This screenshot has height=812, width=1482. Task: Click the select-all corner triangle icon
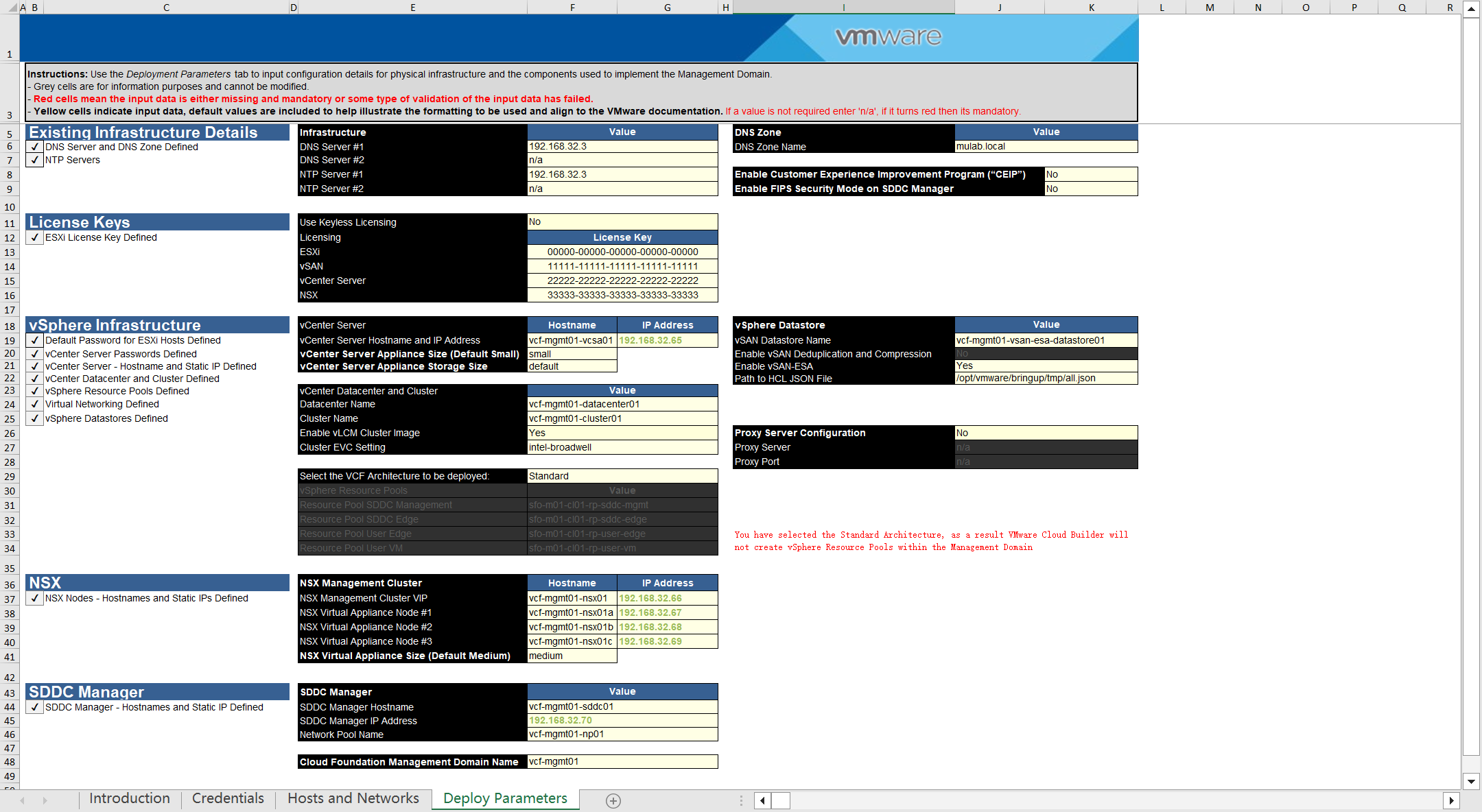(x=12, y=8)
